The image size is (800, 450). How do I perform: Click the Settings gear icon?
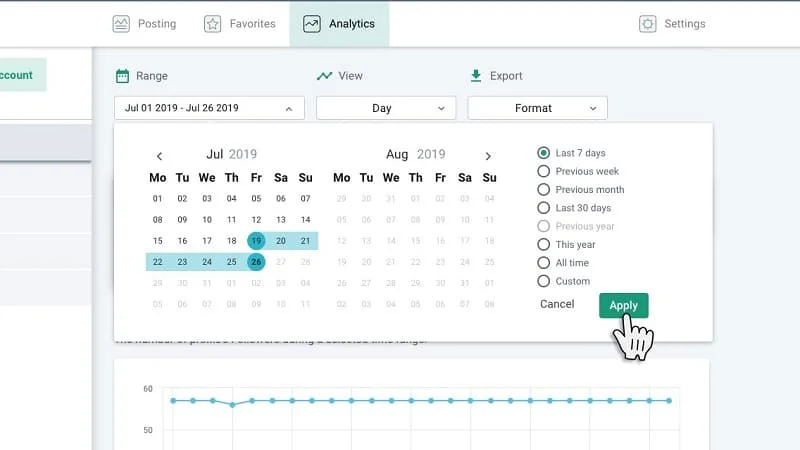click(x=648, y=24)
